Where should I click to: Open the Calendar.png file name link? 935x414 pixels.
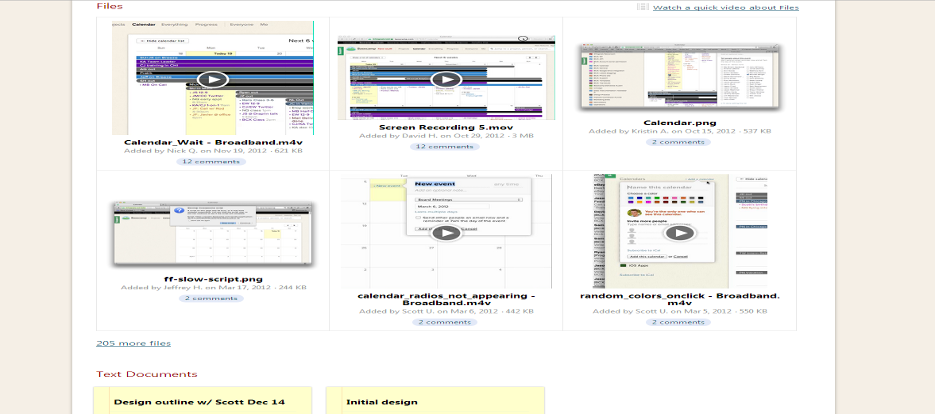pos(680,123)
